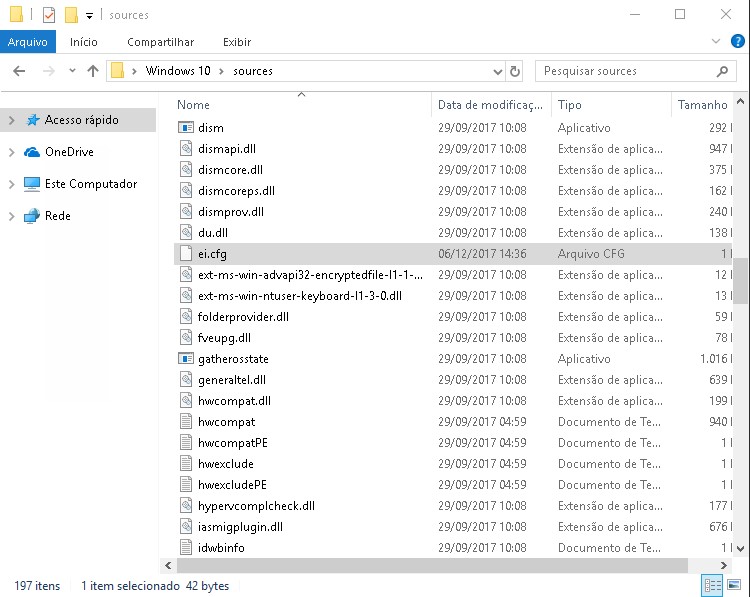
Task: Select the du.dll file icon
Action: point(186,233)
